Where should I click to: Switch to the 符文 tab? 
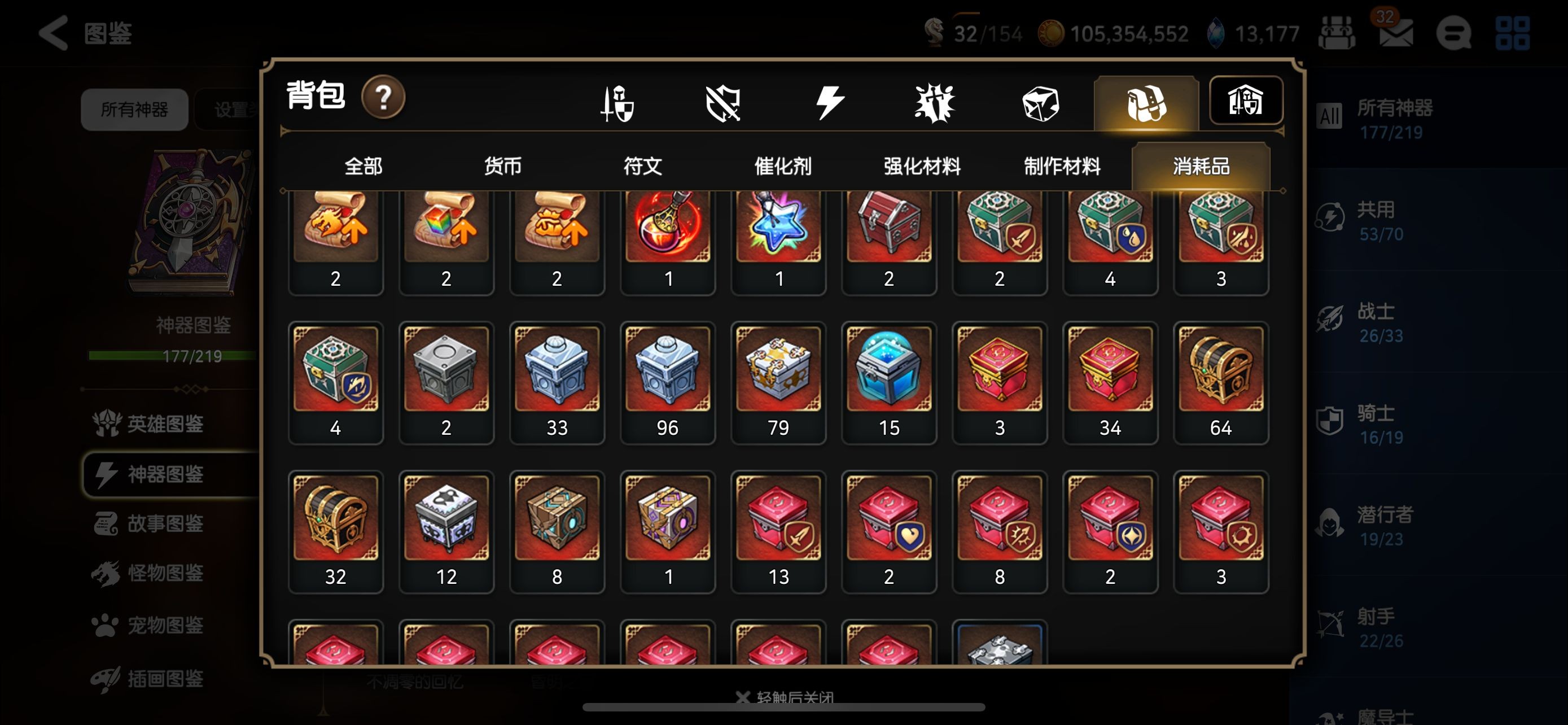click(x=642, y=166)
